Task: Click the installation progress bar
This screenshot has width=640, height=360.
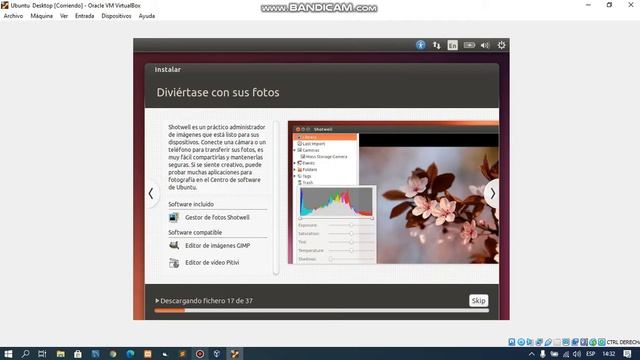Action: pos(322,311)
